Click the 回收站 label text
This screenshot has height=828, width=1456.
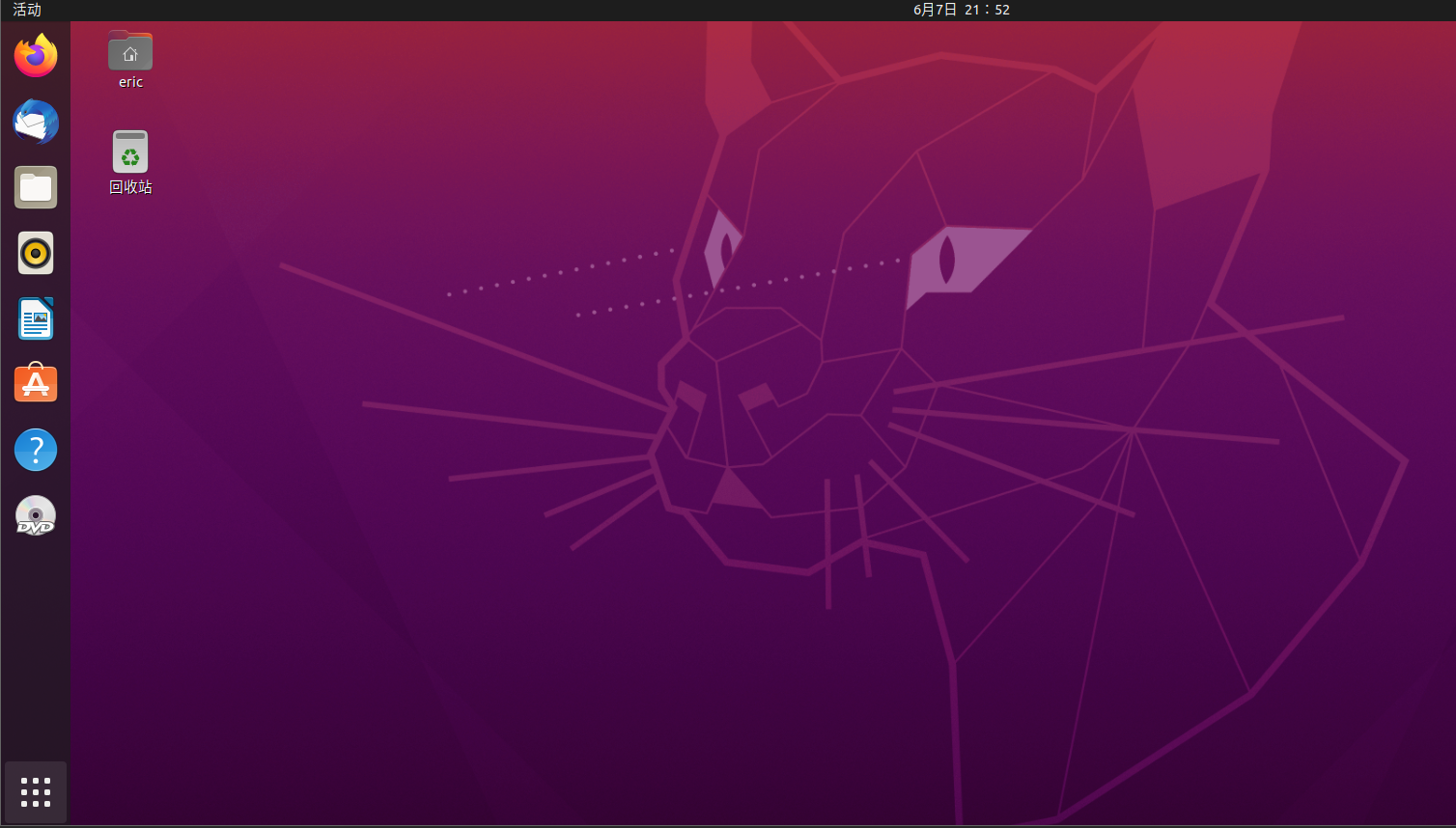130,187
